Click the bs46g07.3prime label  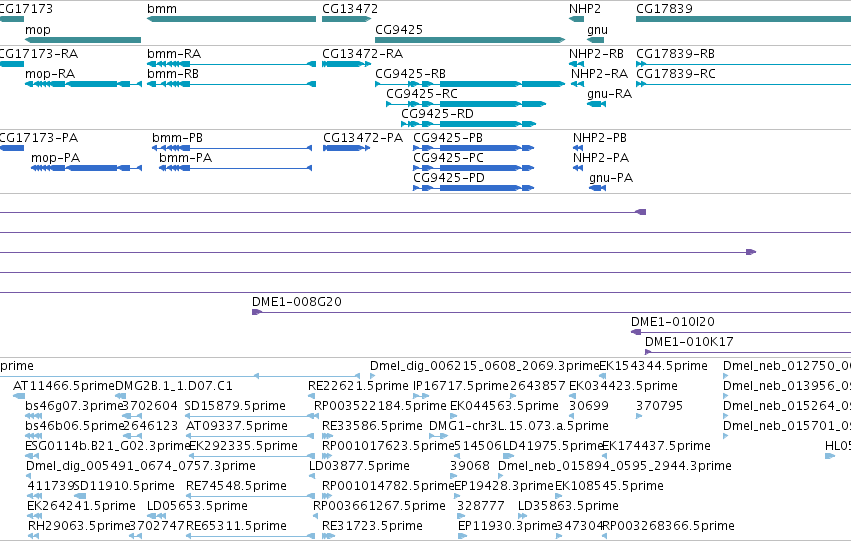(74, 406)
